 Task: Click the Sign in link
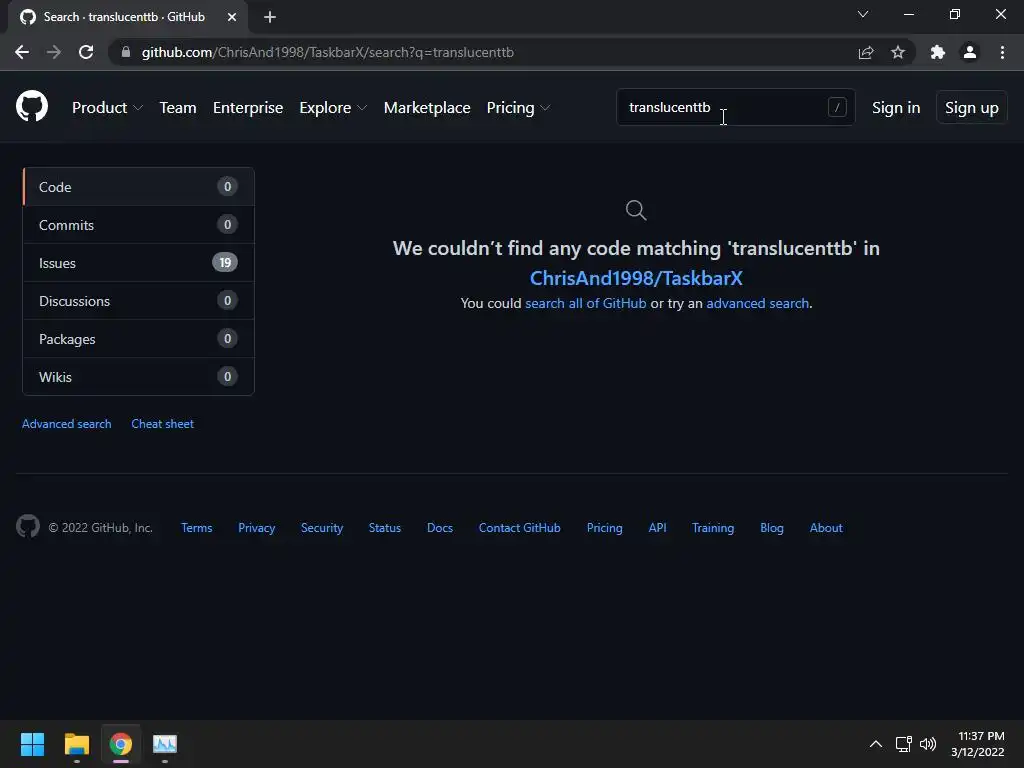click(896, 108)
